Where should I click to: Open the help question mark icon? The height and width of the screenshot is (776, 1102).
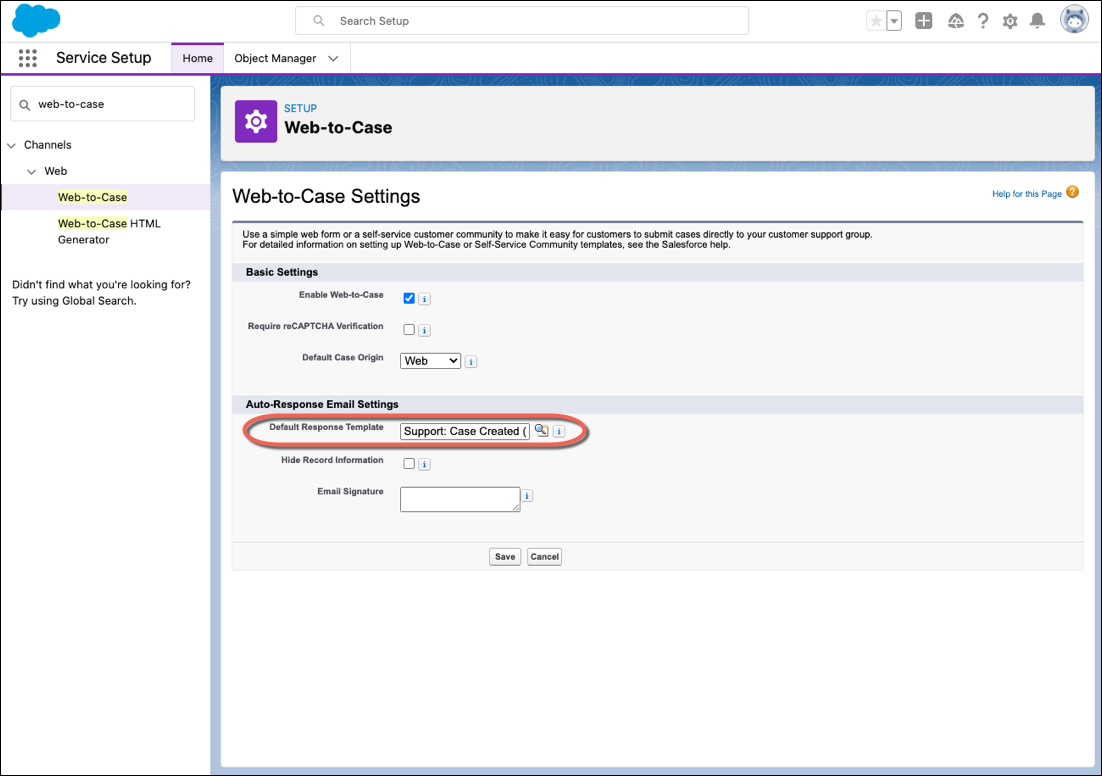(983, 21)
